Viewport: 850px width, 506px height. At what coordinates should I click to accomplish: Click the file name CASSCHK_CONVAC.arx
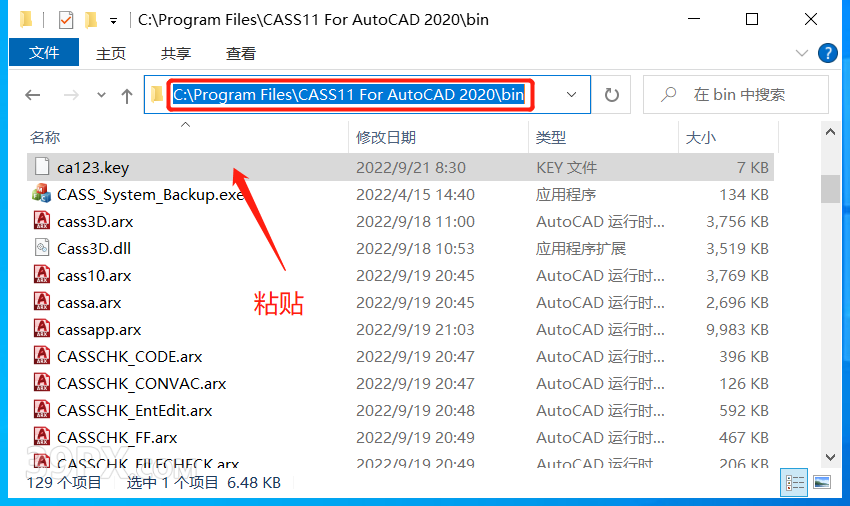coord(141,384)
